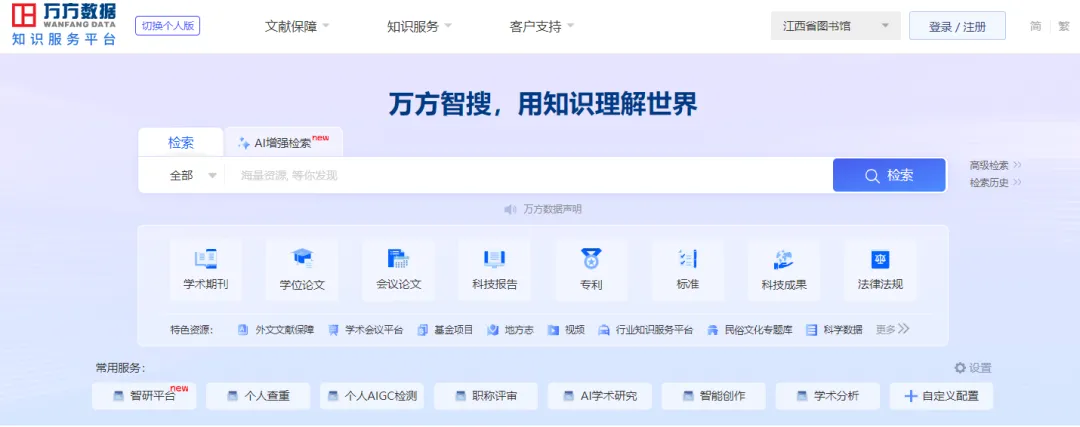Open 智能创作 service
Viewport: 1080px width, 427px height.
(714, 396)
